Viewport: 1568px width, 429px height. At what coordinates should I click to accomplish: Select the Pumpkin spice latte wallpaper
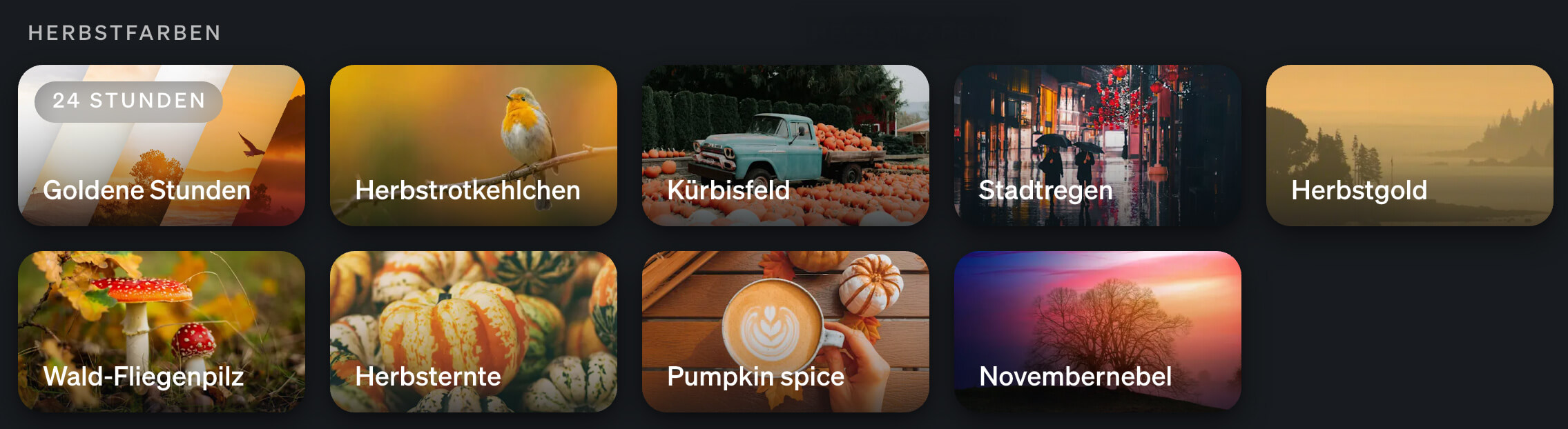point(786,332)
